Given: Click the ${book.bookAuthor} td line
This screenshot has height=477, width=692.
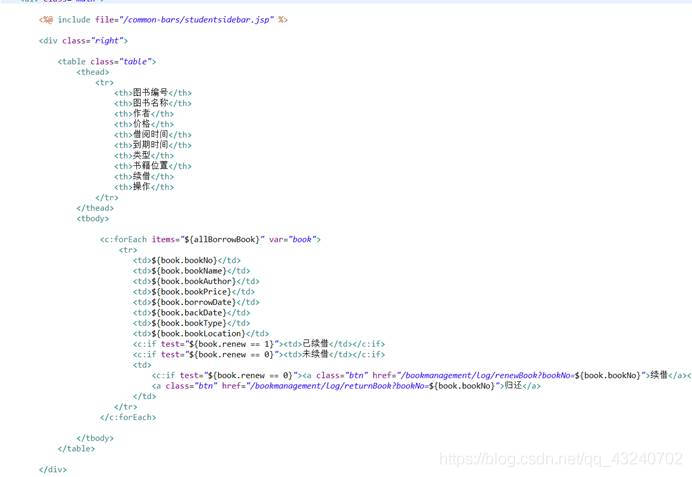Looking at the screenshot, I should 196,281.
